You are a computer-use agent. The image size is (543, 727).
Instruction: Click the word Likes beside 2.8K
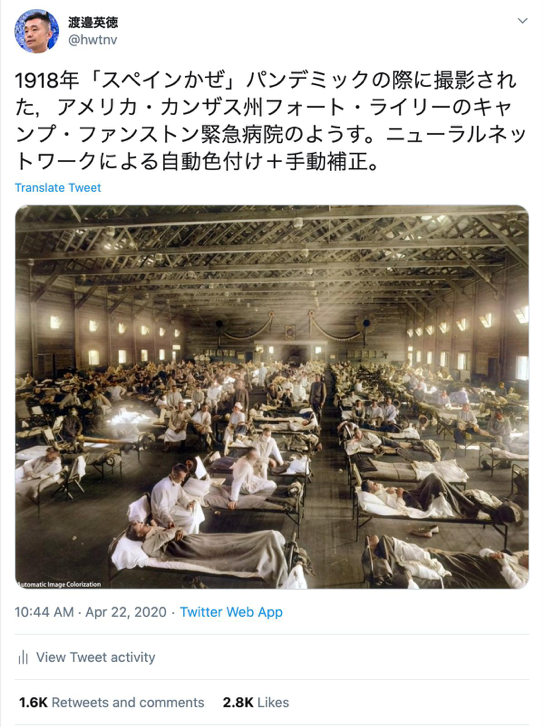(273, 702)
